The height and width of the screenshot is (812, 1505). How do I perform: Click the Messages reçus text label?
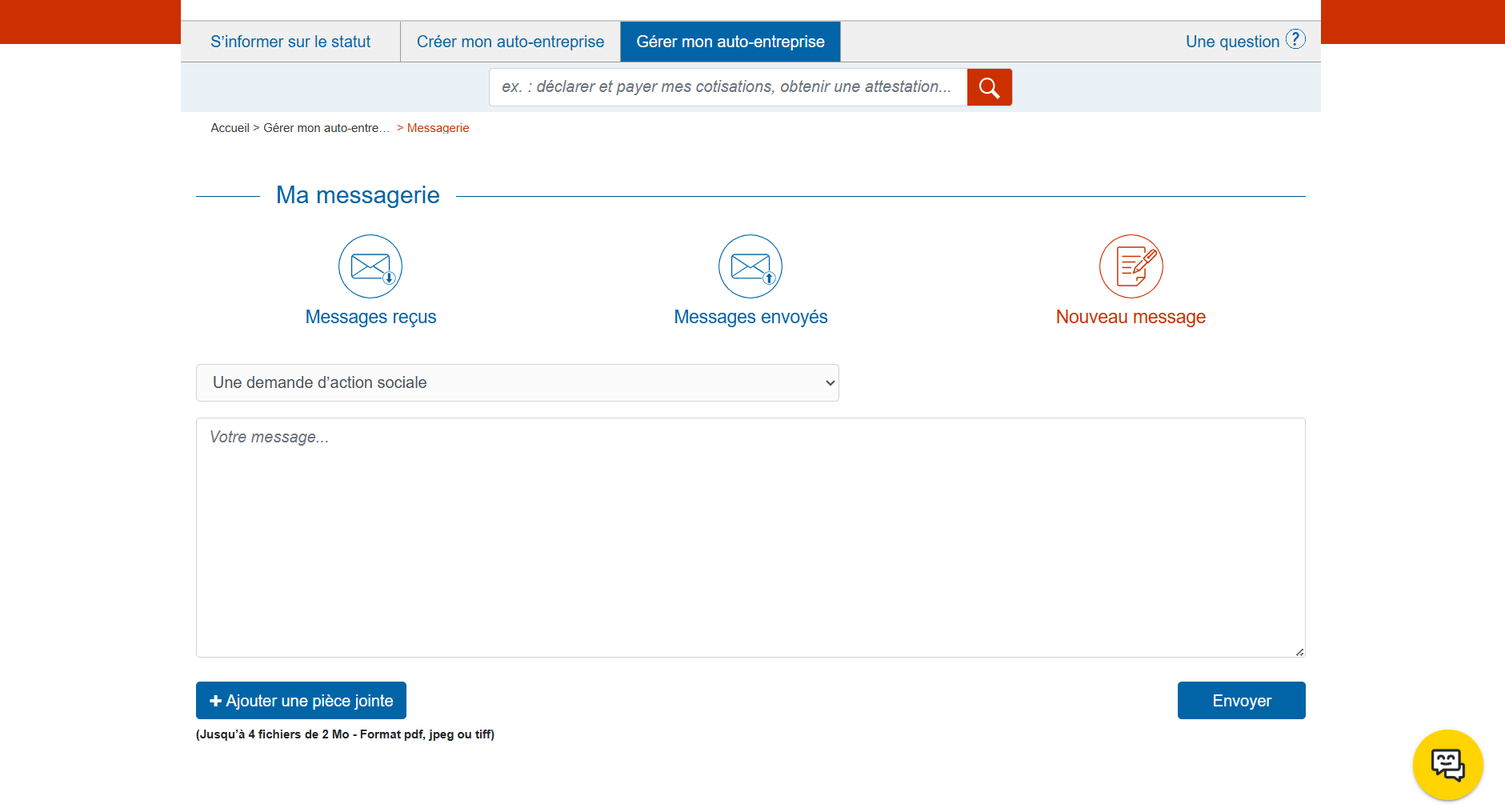(x=370, y=317)
